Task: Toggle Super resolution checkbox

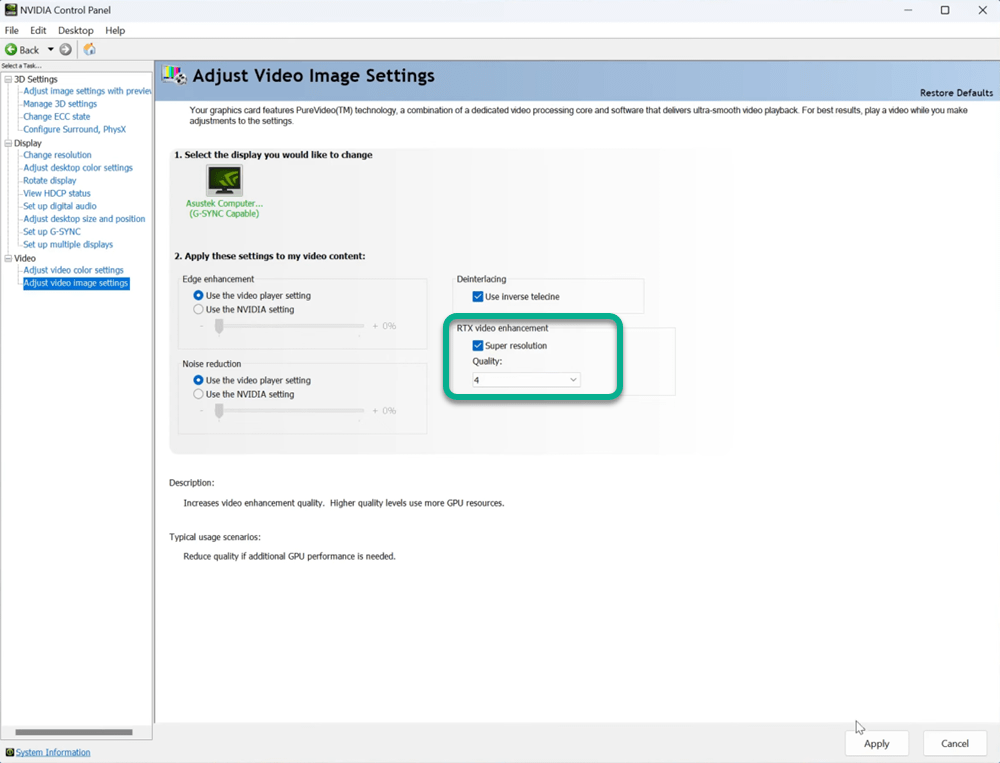Action: [478, 346]
